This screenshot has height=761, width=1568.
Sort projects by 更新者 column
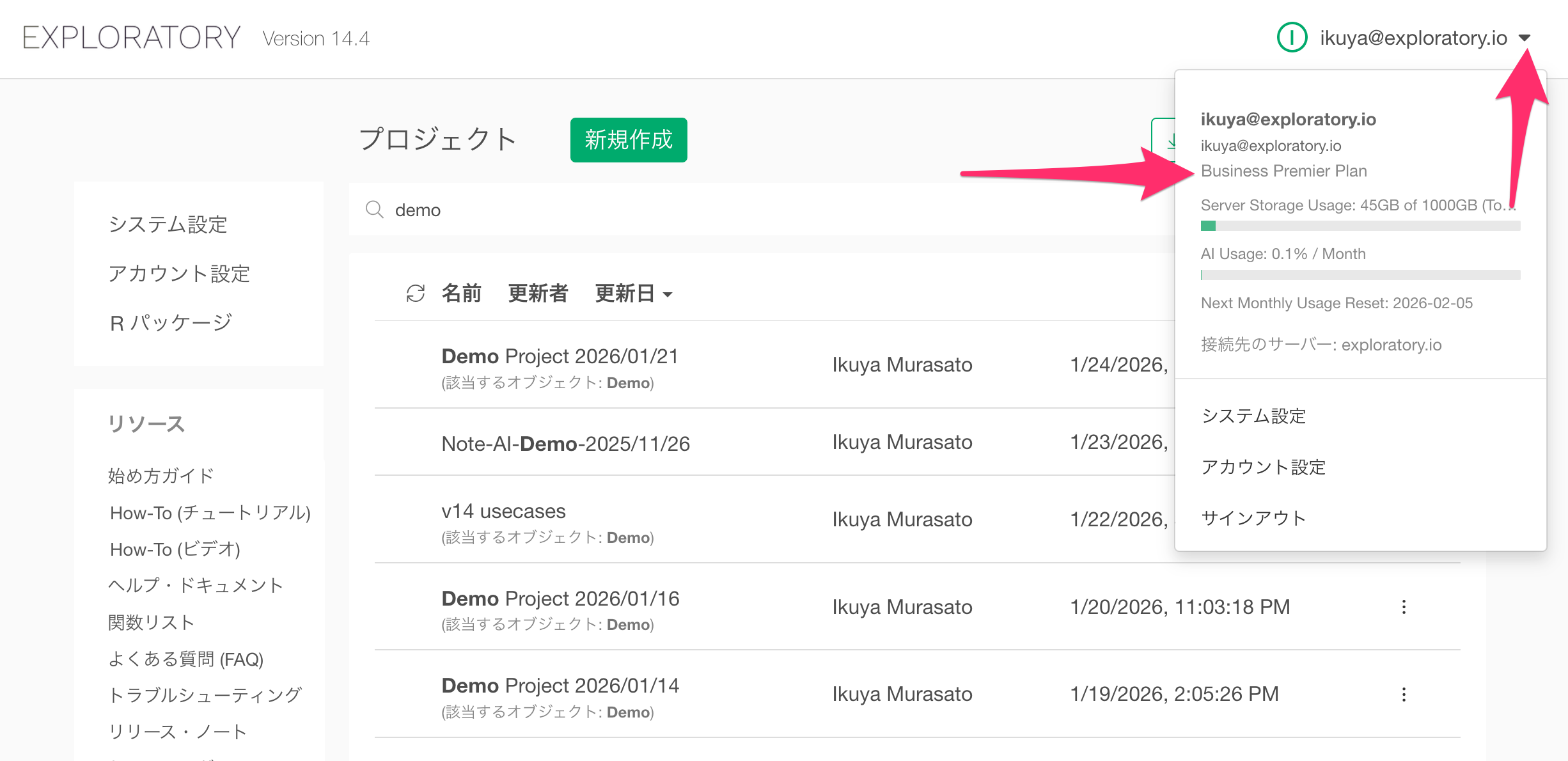point(538,294)
